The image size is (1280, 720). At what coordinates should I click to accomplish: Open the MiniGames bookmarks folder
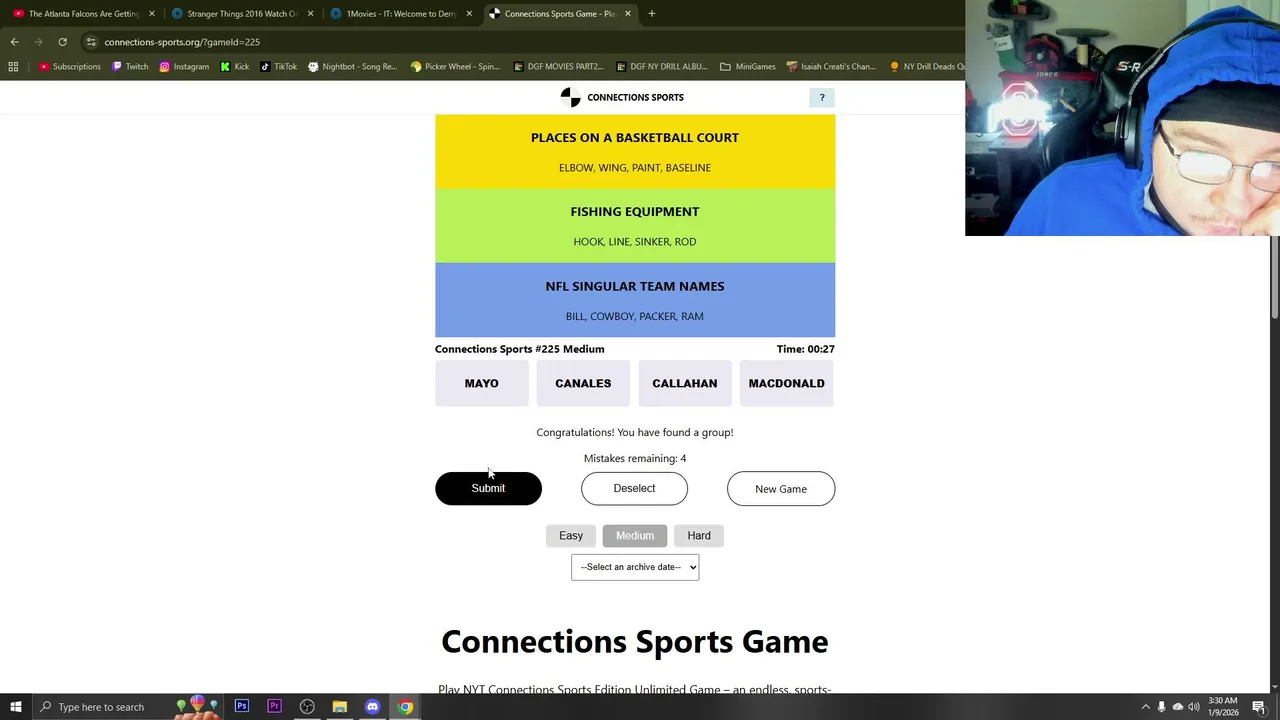tap(747, 67)
